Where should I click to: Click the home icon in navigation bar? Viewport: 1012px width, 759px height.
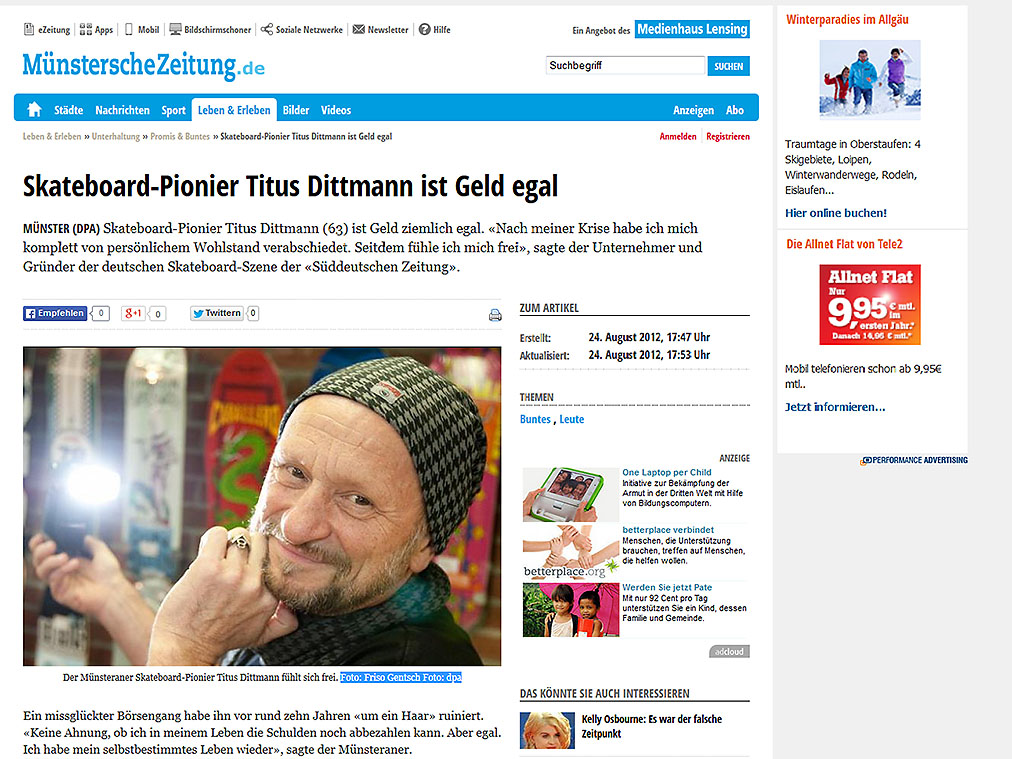pyautogui.click(x=34, y=110)
